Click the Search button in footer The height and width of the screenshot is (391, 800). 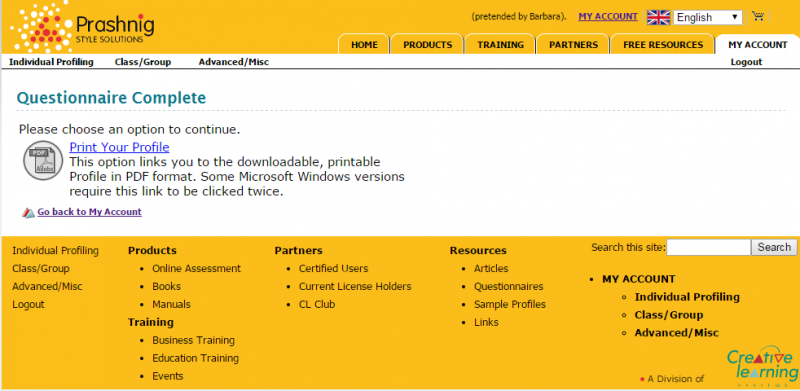pos(773,247)
